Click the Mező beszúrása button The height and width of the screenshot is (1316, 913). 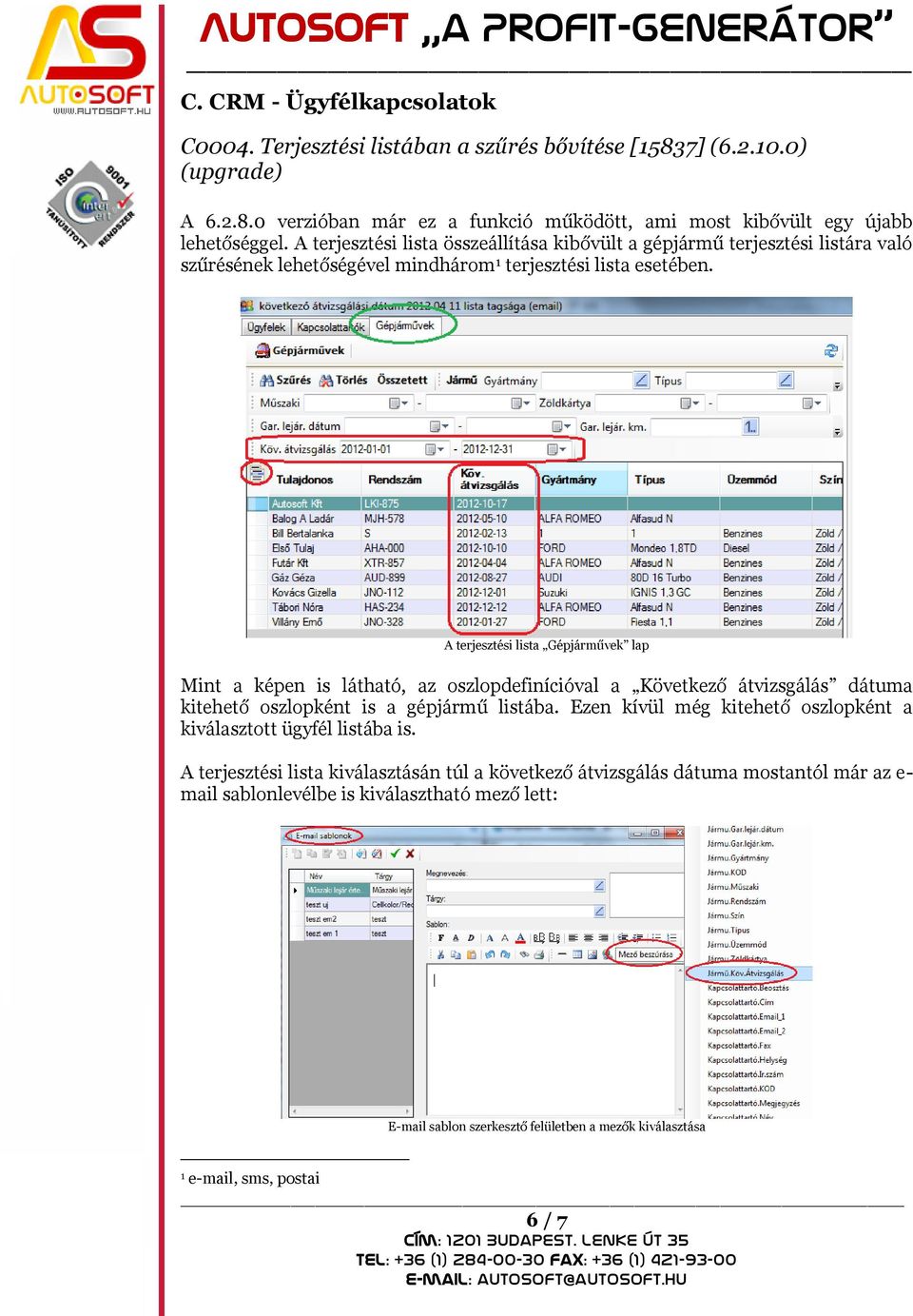[x=646, y=954]
